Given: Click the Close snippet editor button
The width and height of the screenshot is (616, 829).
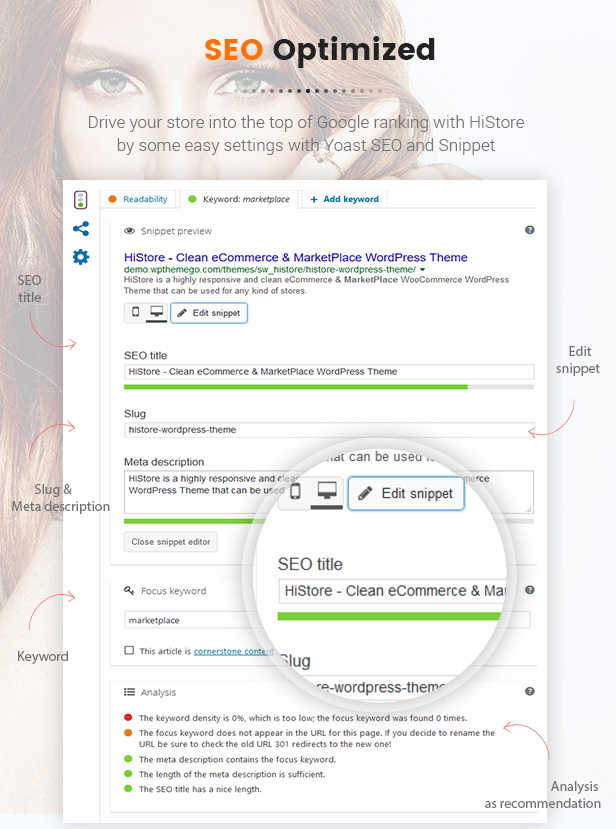Looking at the screenshot, I should pos(171,542).
